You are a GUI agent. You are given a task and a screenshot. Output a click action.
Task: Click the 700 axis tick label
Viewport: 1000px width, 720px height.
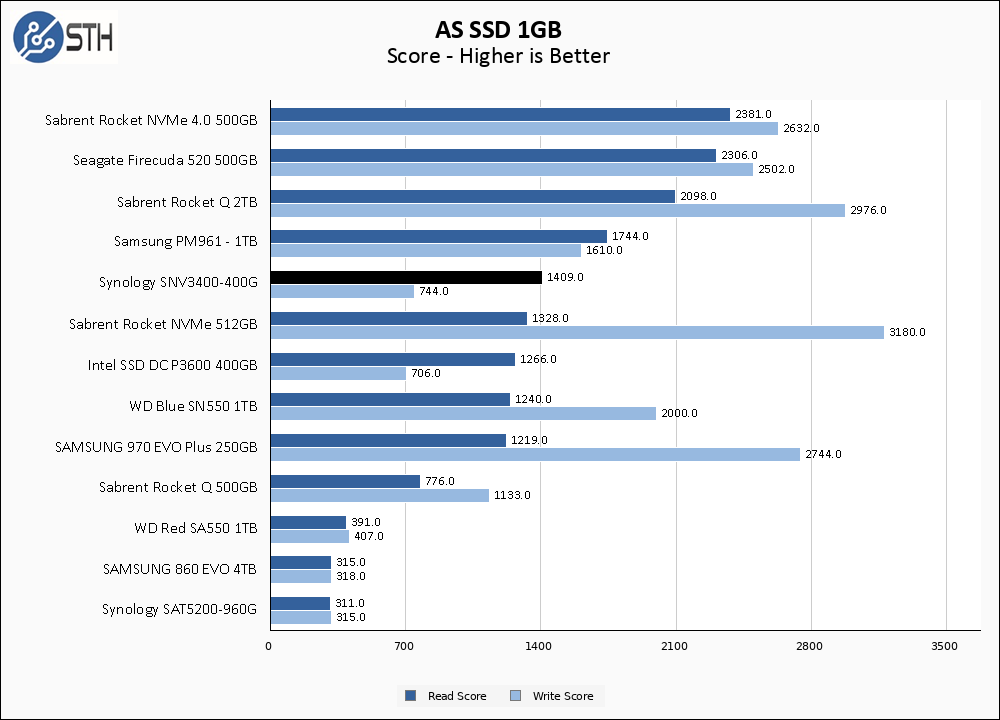pos(404,646)
